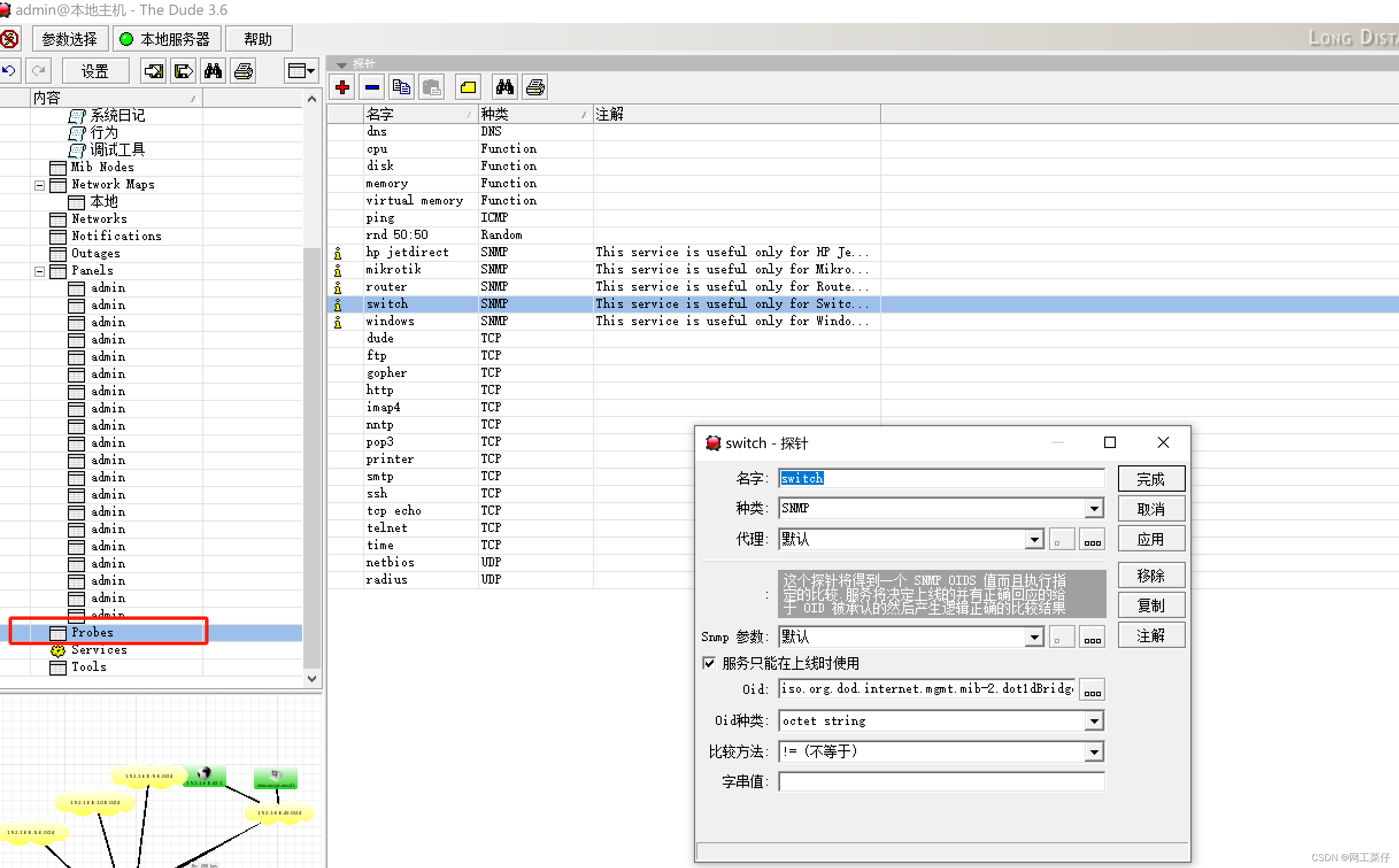Click the yellow comment note icon

(468, 87)
